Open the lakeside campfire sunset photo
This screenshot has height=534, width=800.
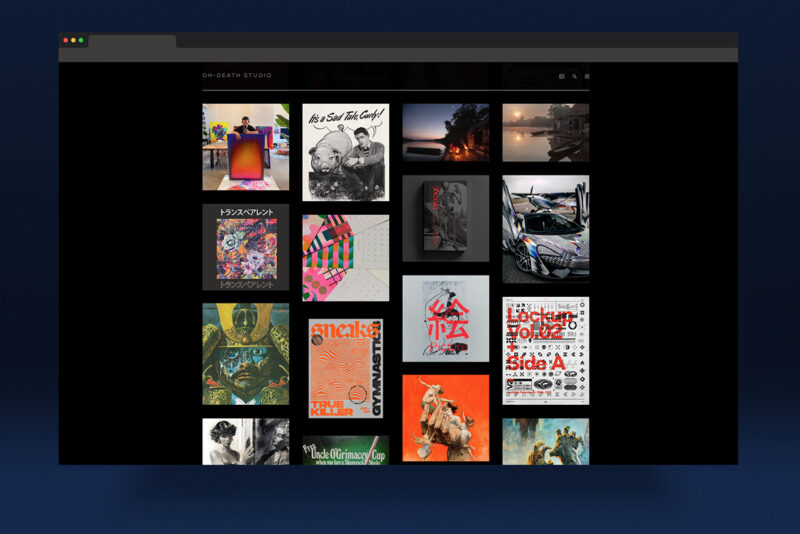click(445, 132)
